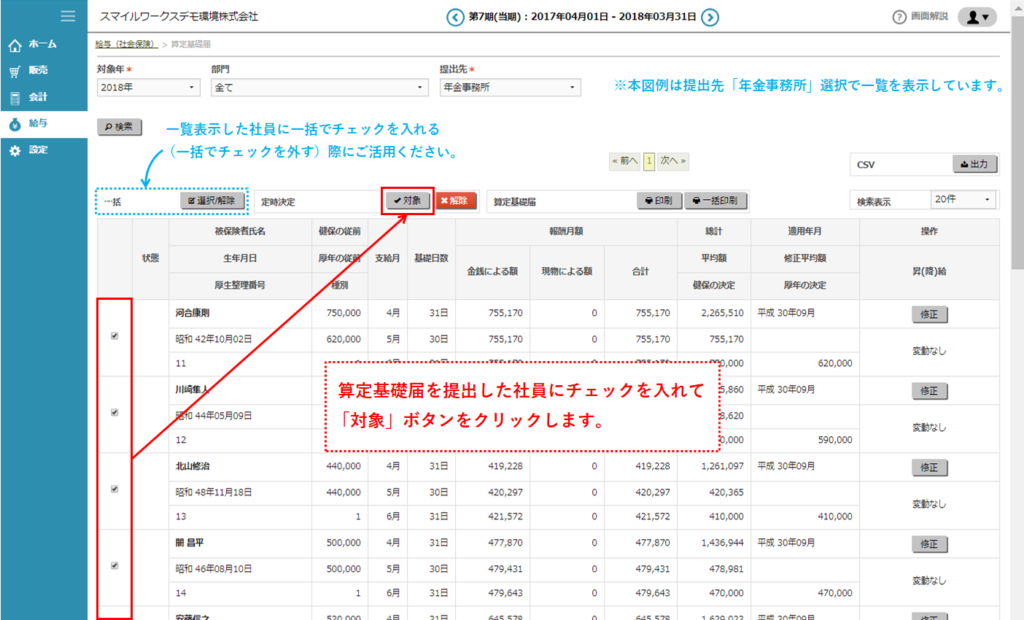Click birthdate 昭和 46年08月10日
The width and height of the screenshot is (1024, 620).
[x=214, y=569]
